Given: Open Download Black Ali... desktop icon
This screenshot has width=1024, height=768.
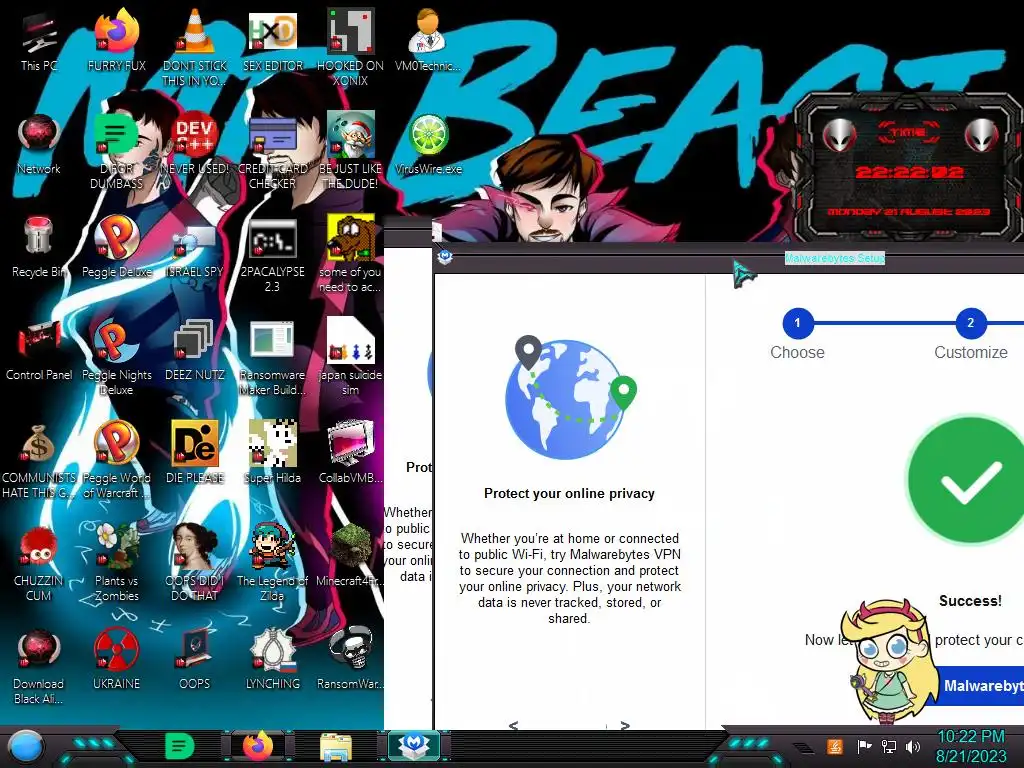Looking at the screenshot, I should pos(39,666).
